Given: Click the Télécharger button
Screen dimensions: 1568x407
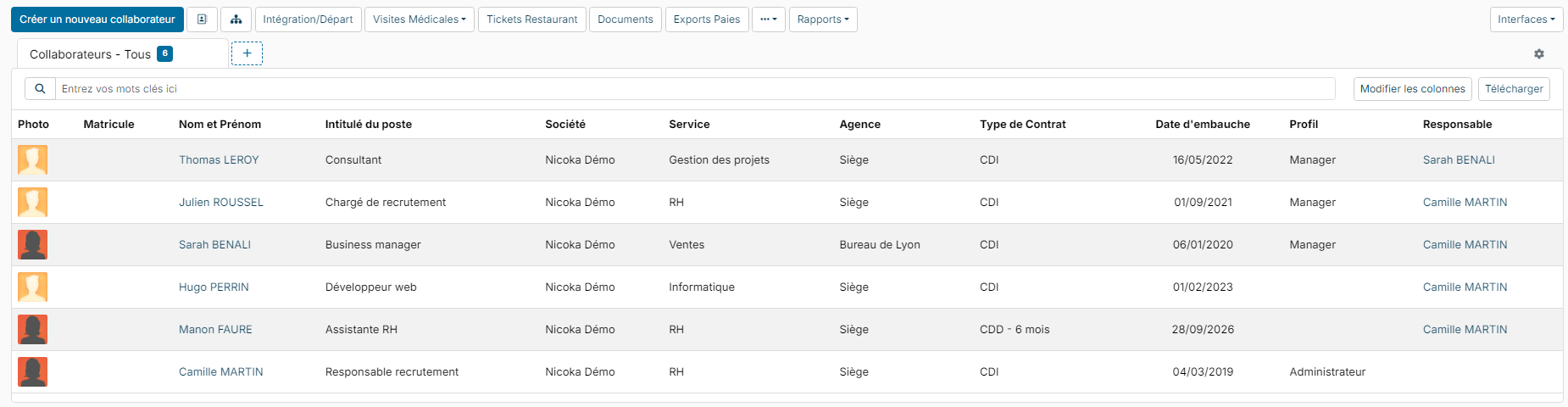Looking at the screenshot, I should [x=1514, y=89].
